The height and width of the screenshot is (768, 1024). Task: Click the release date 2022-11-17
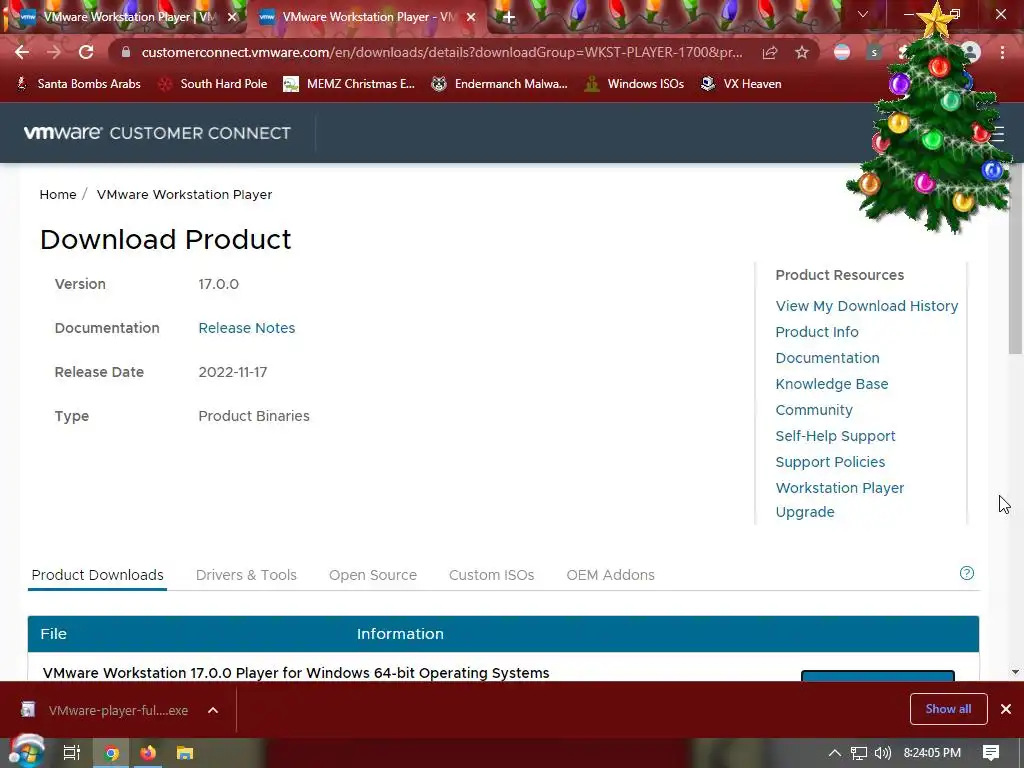tap(232, 372)
